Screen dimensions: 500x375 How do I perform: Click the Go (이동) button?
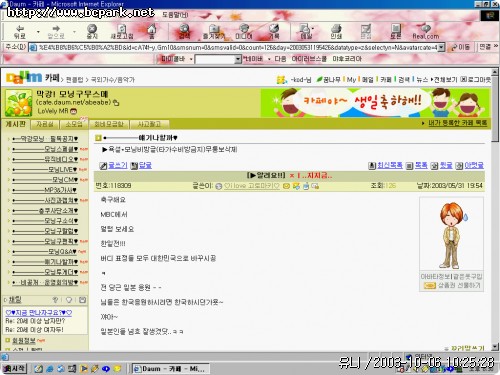coord(460,47)
